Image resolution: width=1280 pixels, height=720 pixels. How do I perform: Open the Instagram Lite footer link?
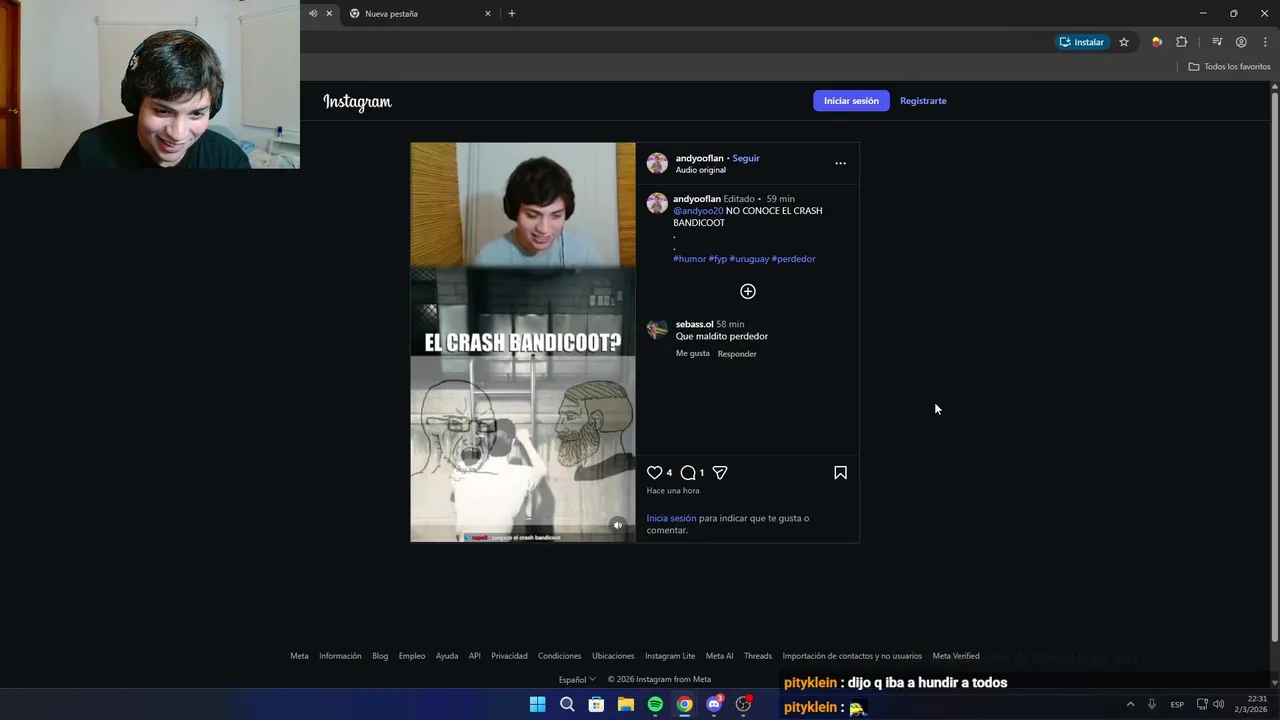tap(670, 656)
